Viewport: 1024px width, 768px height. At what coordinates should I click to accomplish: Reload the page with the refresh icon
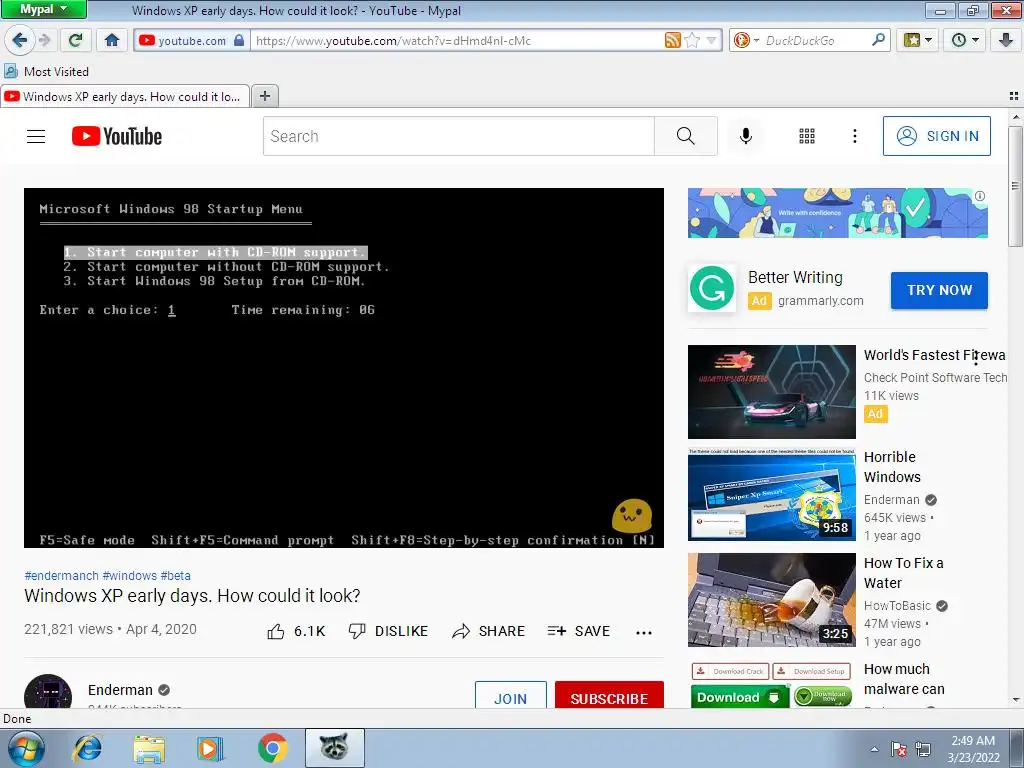tap(76, 40)
